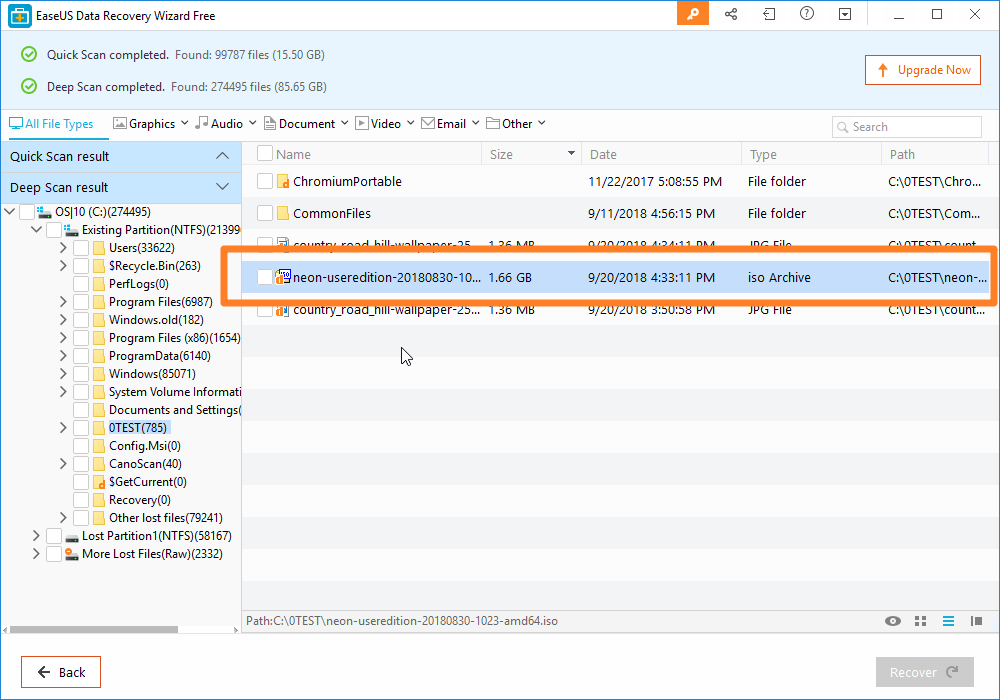Click the Users folder icon in tree
The image size is (1000, 700).
tap(99, 248)
